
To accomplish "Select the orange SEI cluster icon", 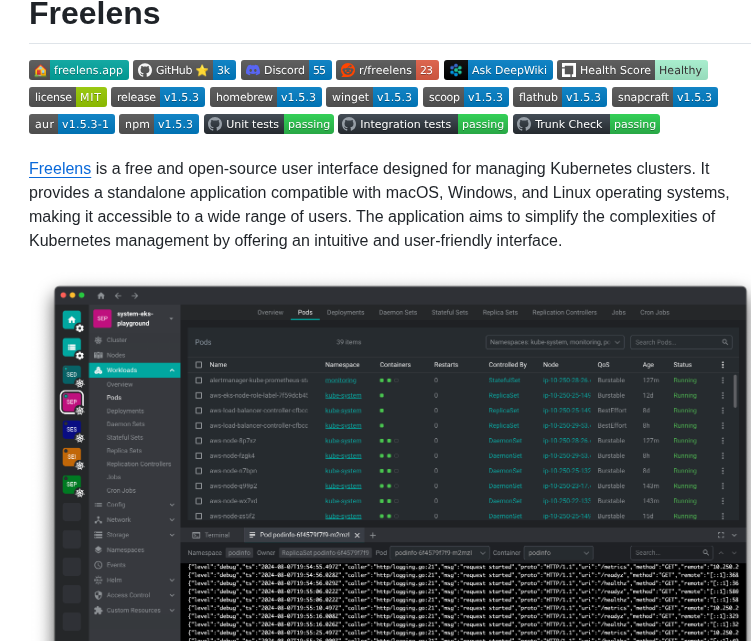I will pos(72,457).
